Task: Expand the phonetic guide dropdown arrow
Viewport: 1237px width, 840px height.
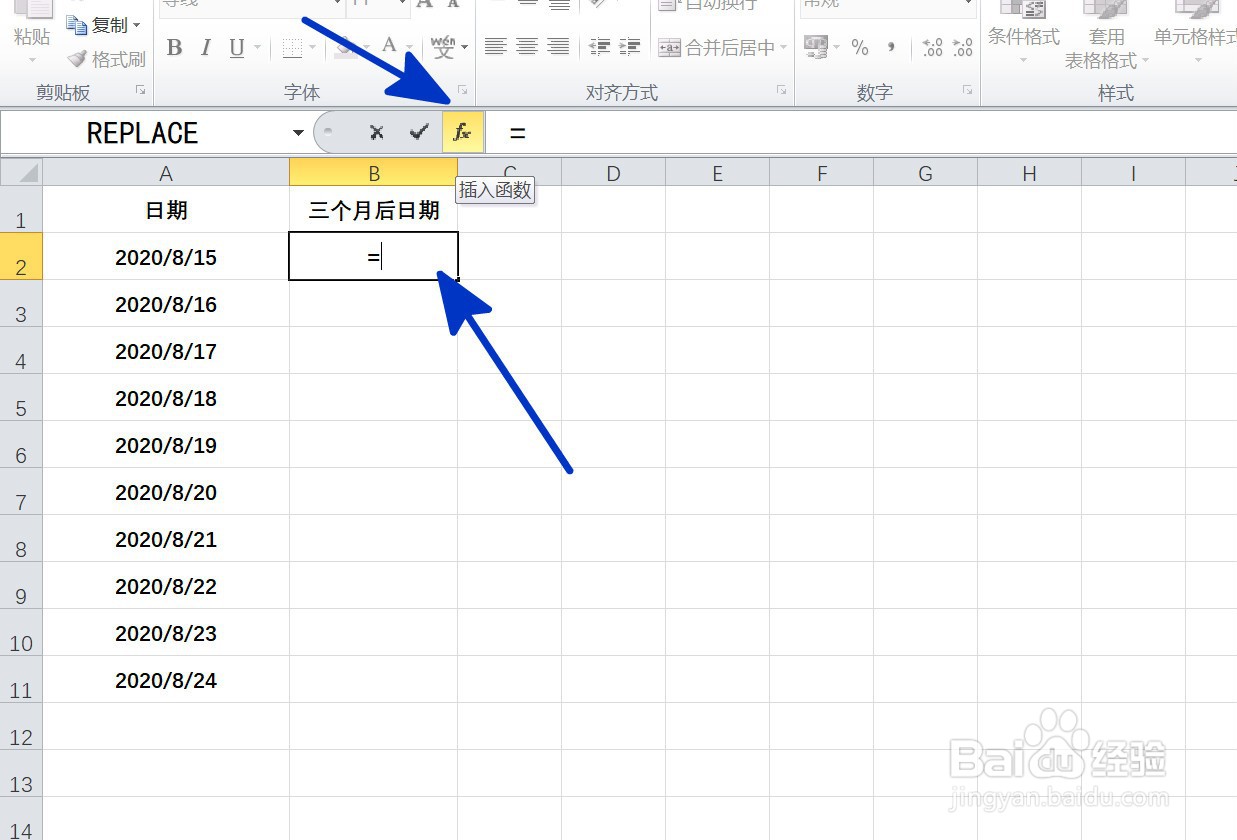Action: [465, 47]
